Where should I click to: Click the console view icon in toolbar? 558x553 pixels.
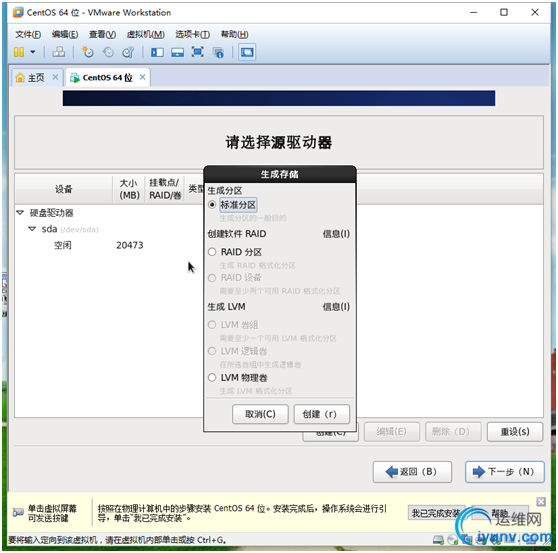[x=247, y=52]
